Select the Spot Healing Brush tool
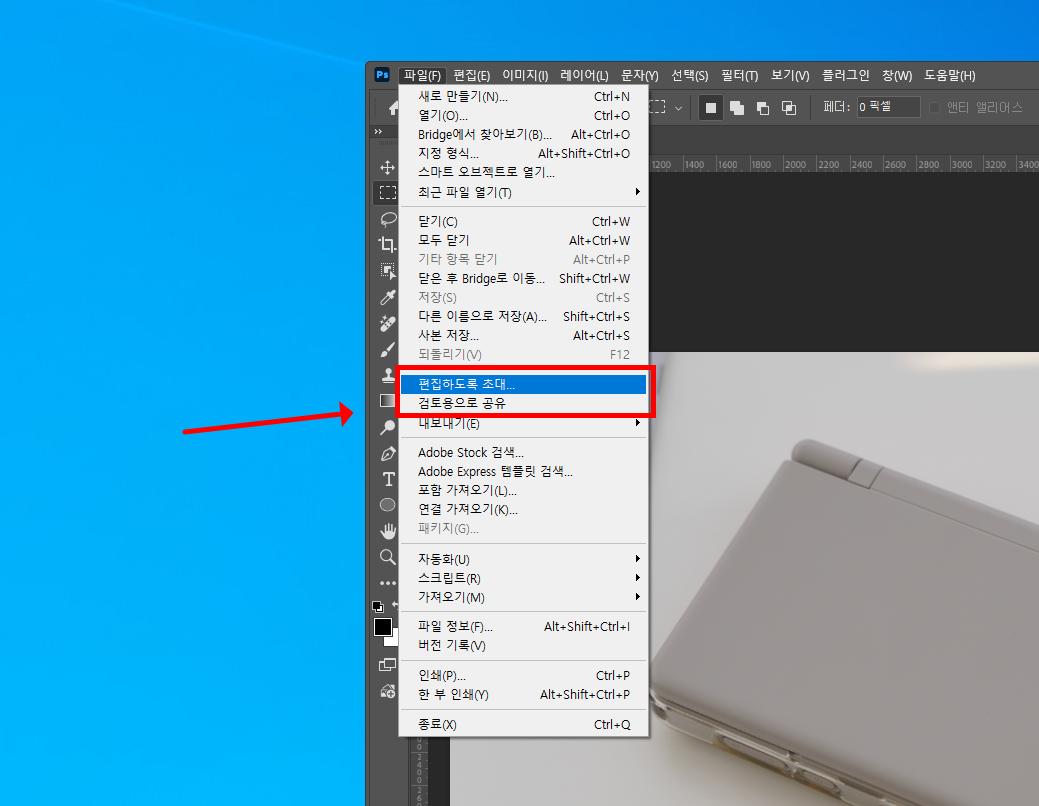Viewport: 1039px width, 806px height. [x=388, y=323]
